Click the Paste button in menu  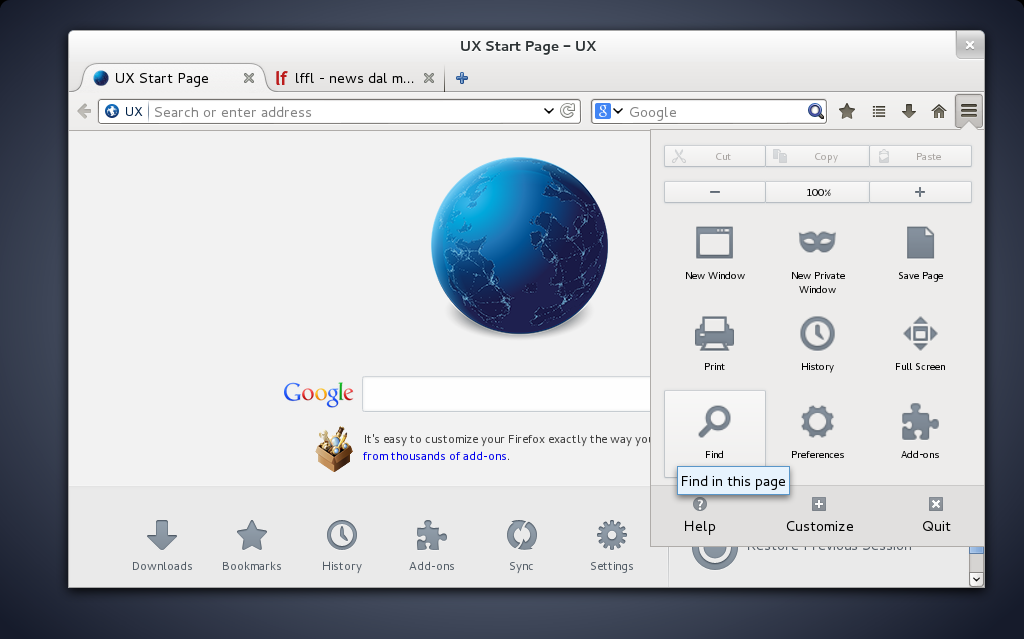pyautogui.click(x=920, y=156)
